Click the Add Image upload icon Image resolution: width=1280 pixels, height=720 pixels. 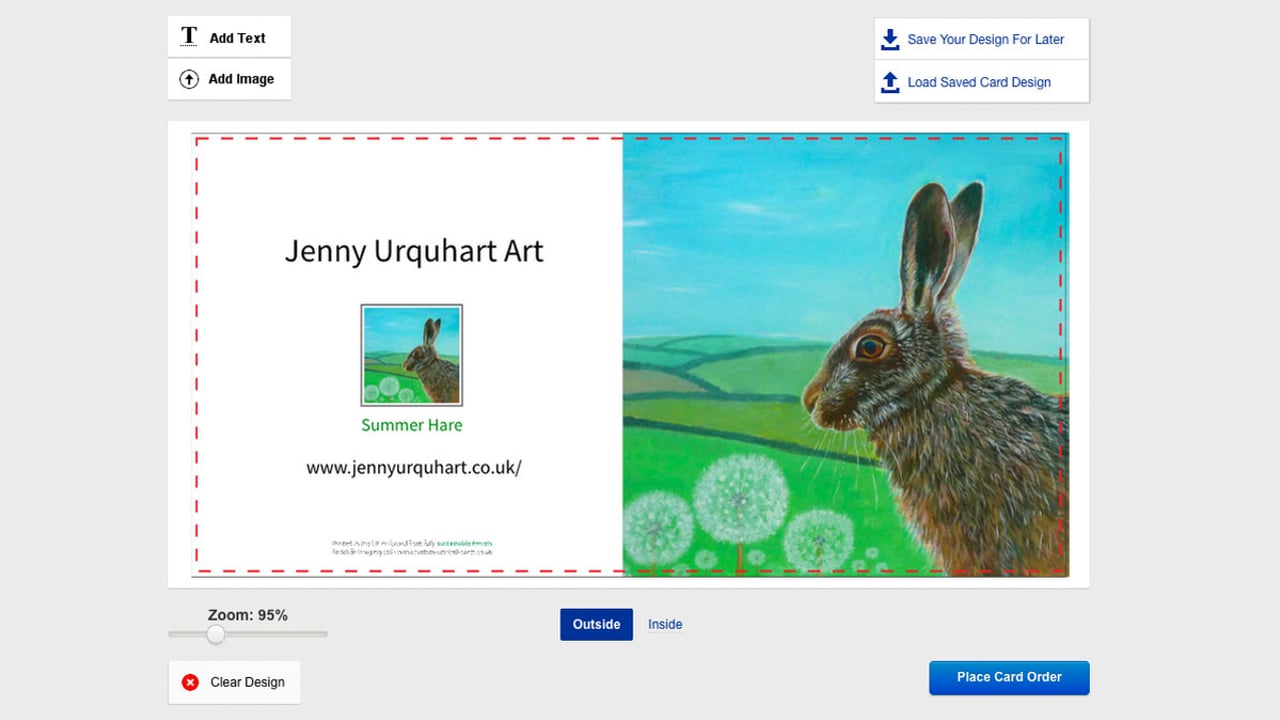[189, 79]
